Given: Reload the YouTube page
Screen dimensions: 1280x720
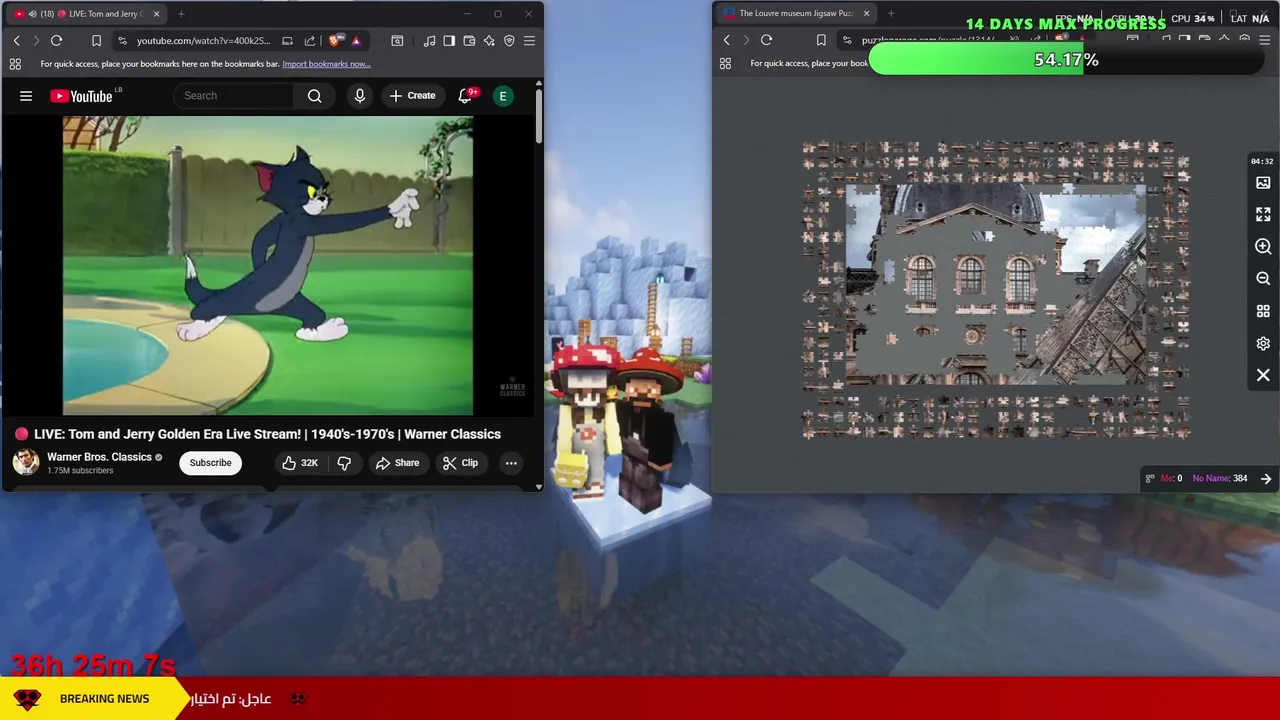Looking at the screenshot, I should pyautogui.click(x=56, y=41).
